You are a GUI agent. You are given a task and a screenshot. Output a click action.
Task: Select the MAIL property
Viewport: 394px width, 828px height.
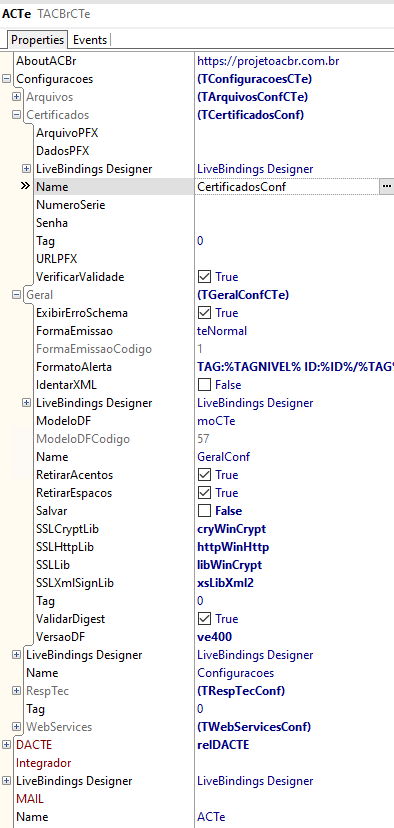[x=30, y=798]
